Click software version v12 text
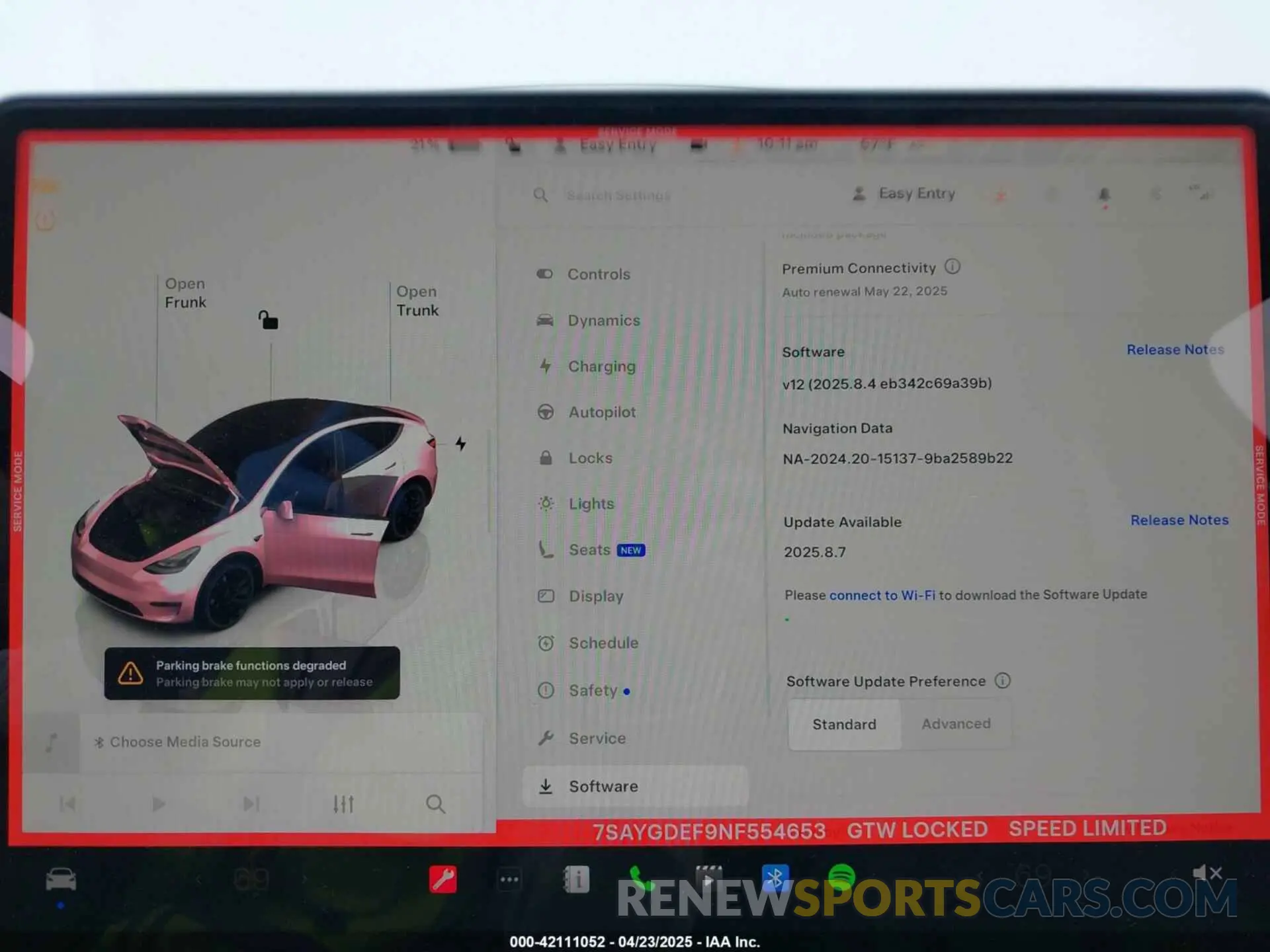Image resolution: width=1270 pixels, height=952 pixels. pos(887,383)
